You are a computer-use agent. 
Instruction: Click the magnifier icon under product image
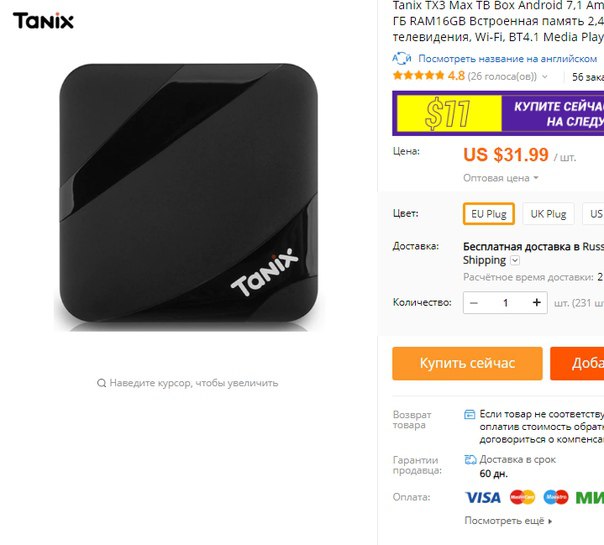[x=101, y=383]
